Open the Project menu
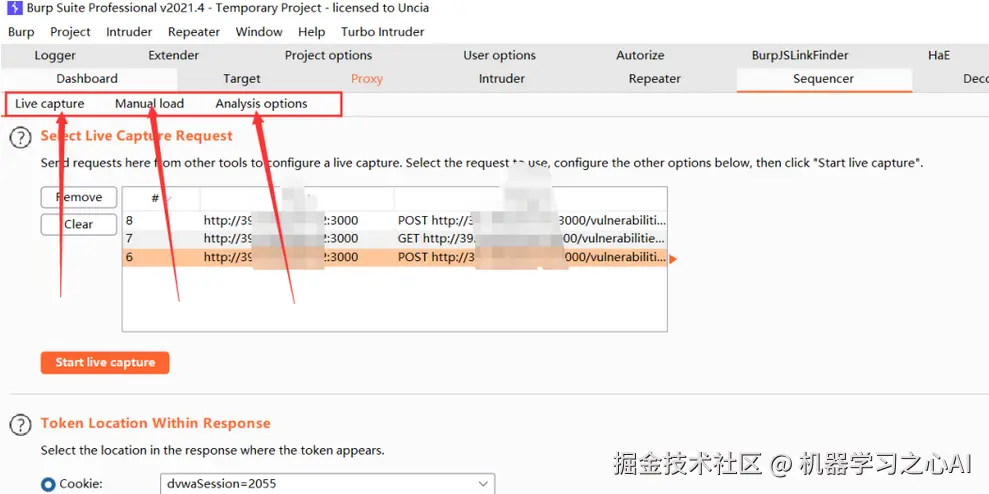The width and height of the screenshot is (989, 494). click(71, 32)
